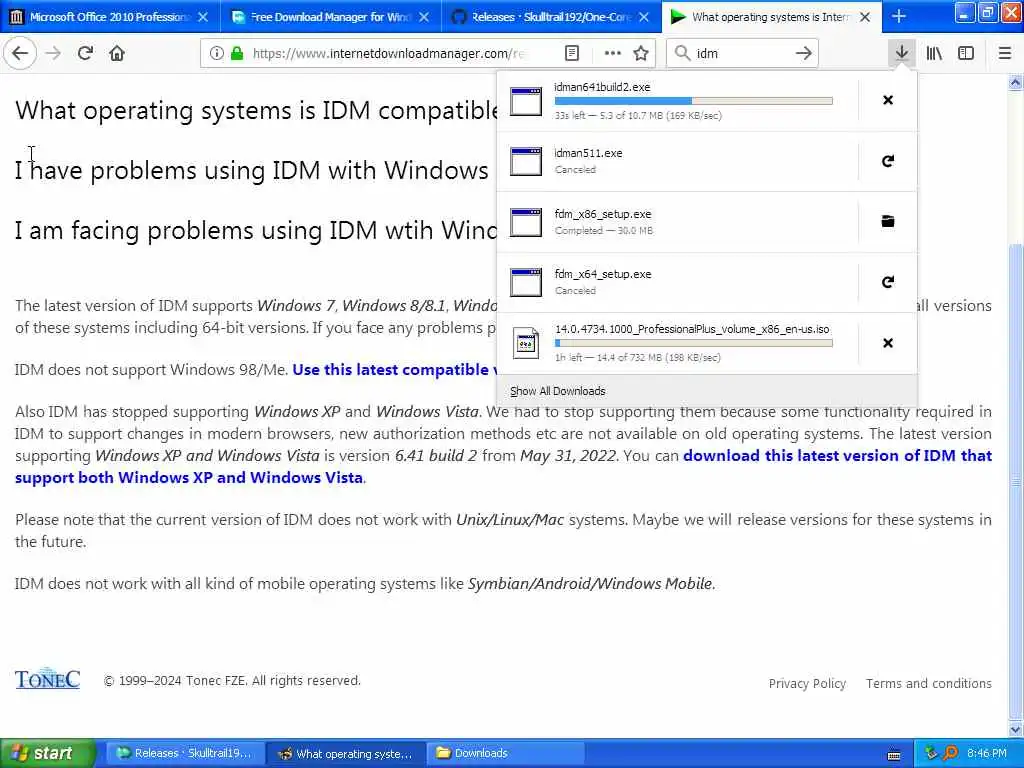Open the Library toolbar icon
The height and width of the screenshot is (768, 1024).
click(934, 54)
